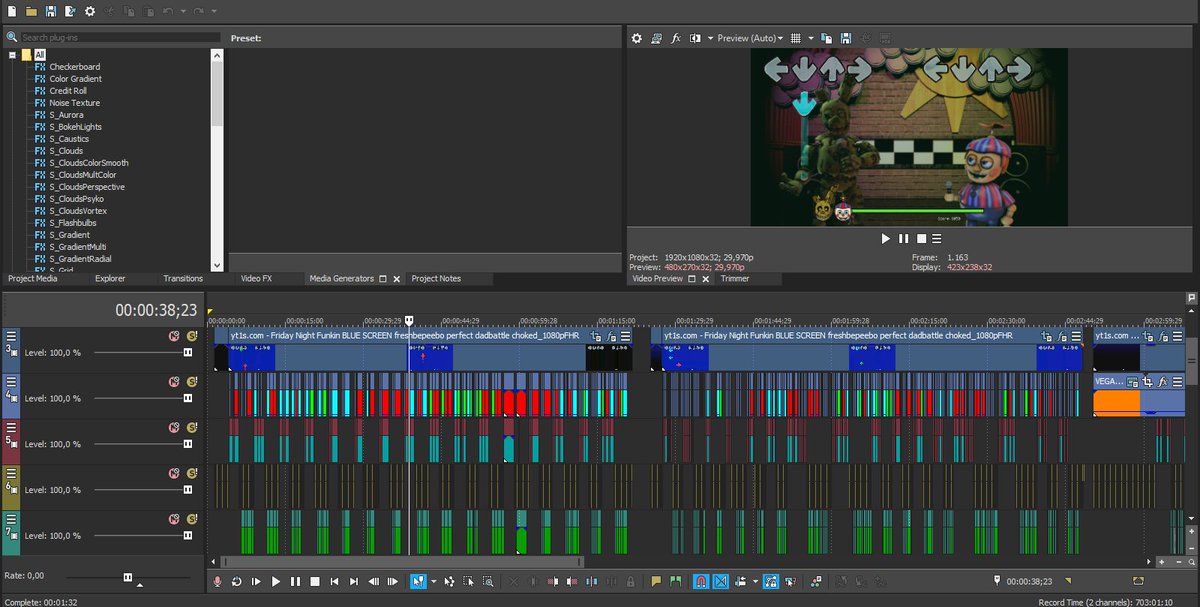This screenshot has width=1200, height=607.
Task: Toggle Loop Playback in the timeline transport
Action: point(237,581)
